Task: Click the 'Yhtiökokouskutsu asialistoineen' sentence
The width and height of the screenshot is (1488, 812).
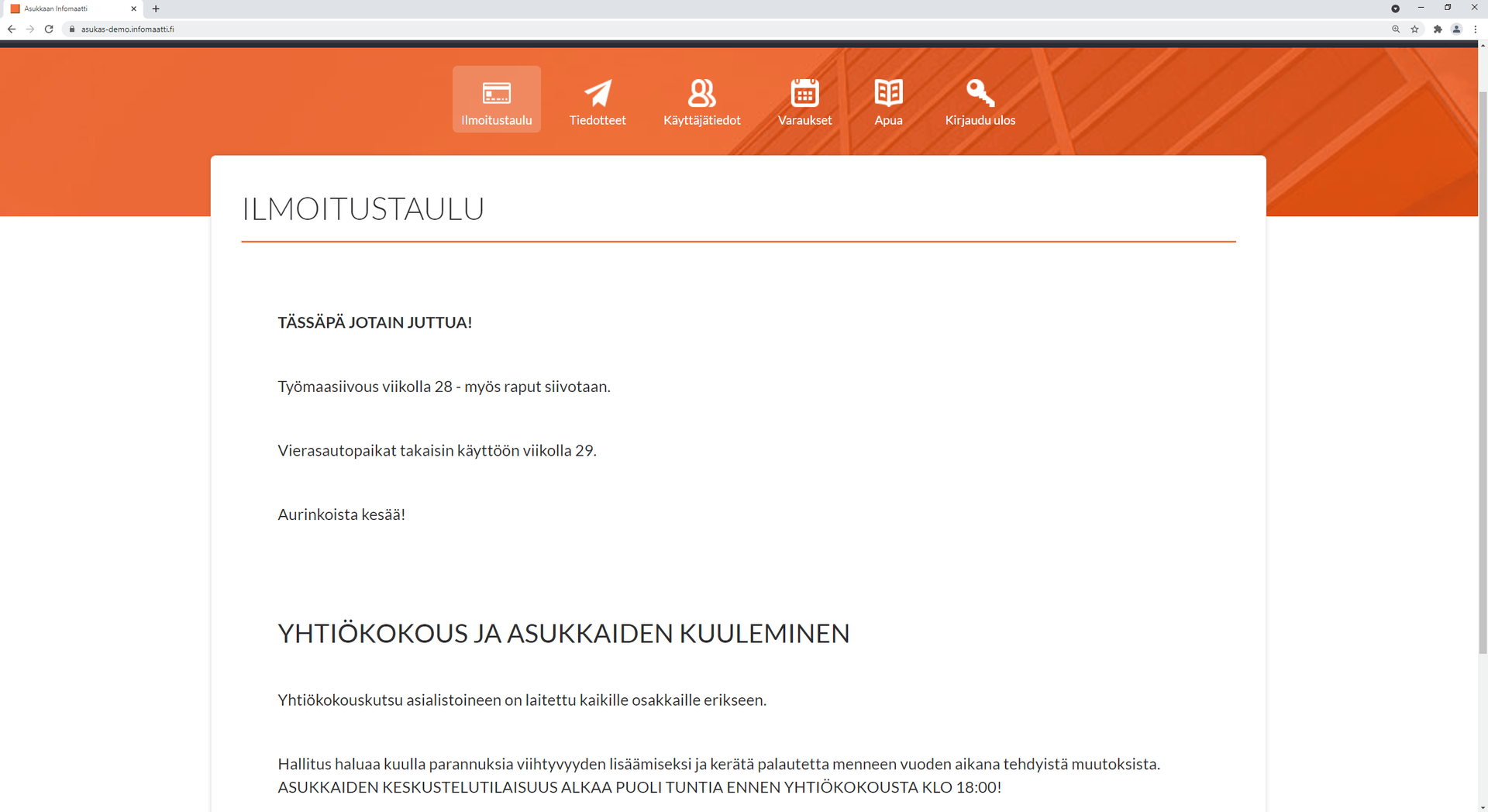Action: coord(522,700)
